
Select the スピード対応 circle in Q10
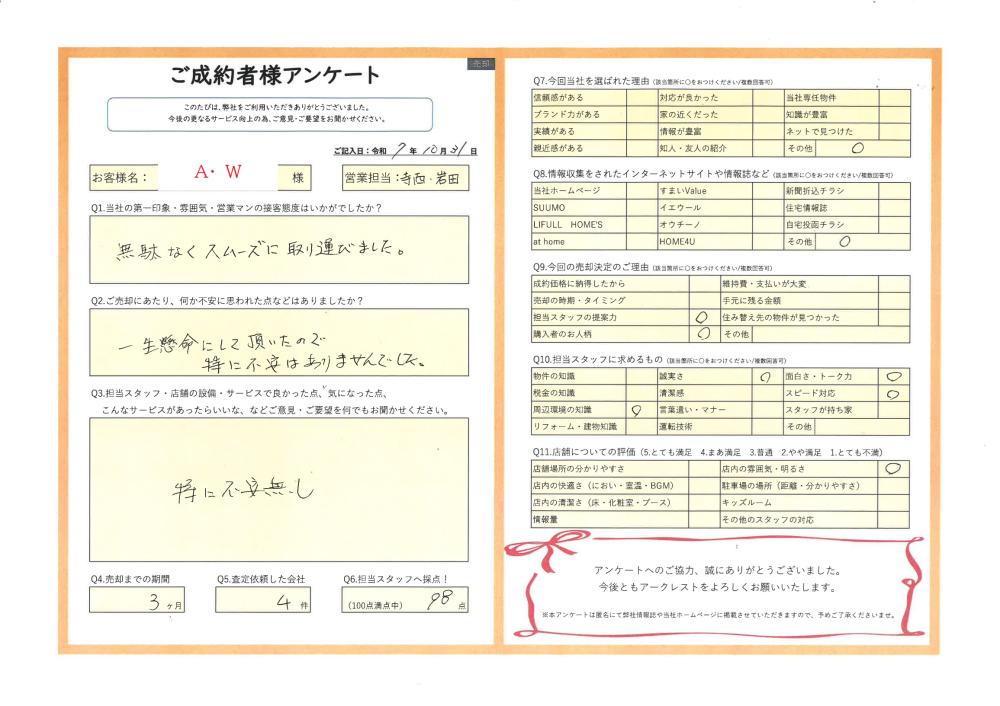tap(893, 394)
